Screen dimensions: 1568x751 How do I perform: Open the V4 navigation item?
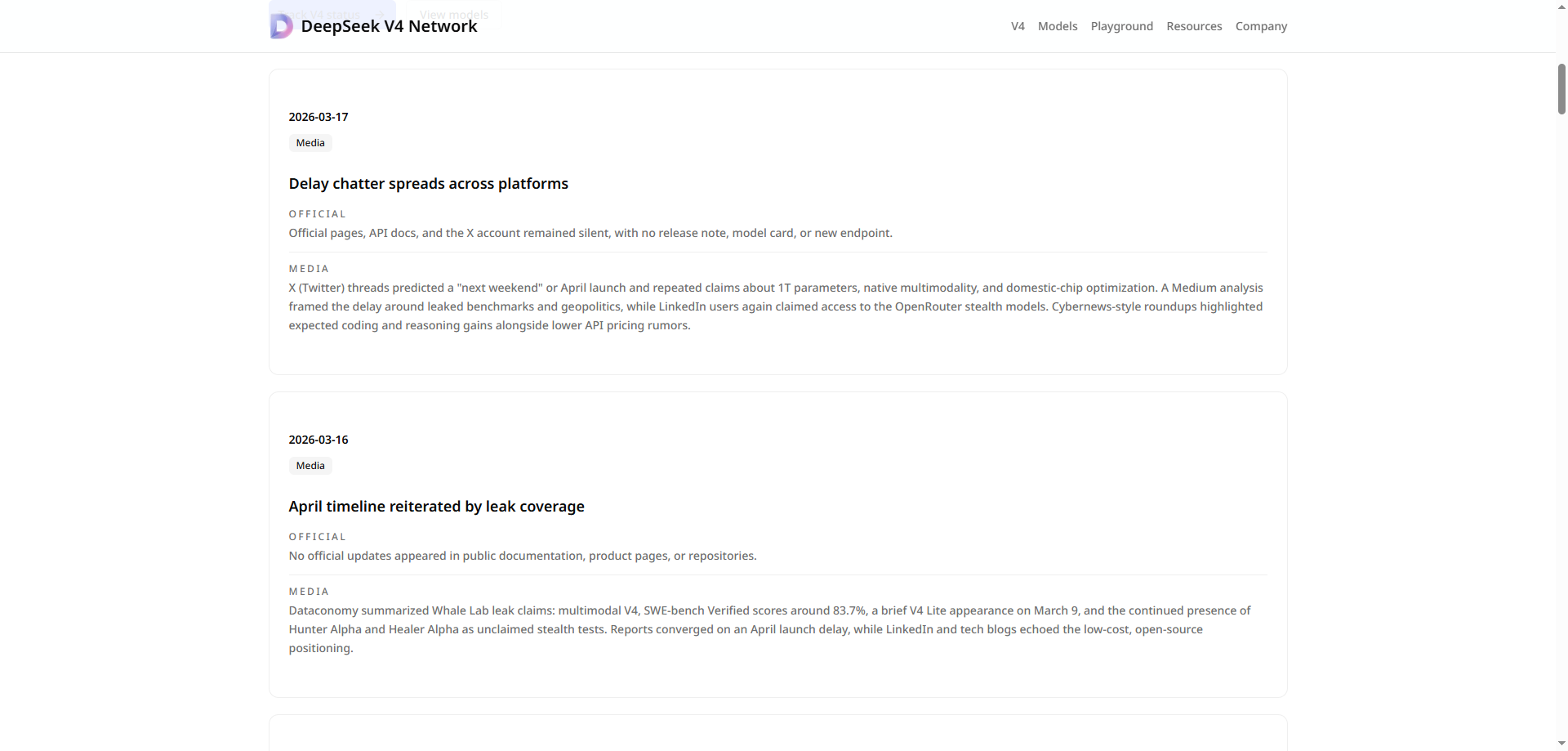point(1018,25)
